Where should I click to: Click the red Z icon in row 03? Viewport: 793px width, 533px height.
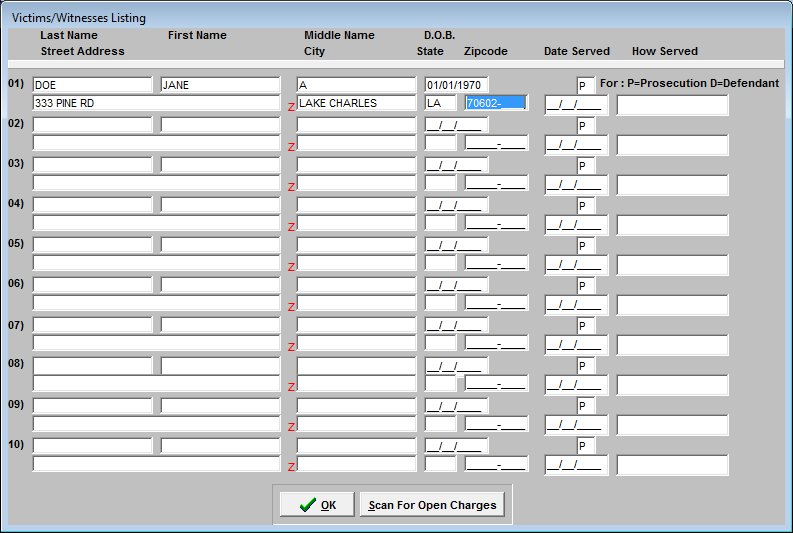click(291, 186)
